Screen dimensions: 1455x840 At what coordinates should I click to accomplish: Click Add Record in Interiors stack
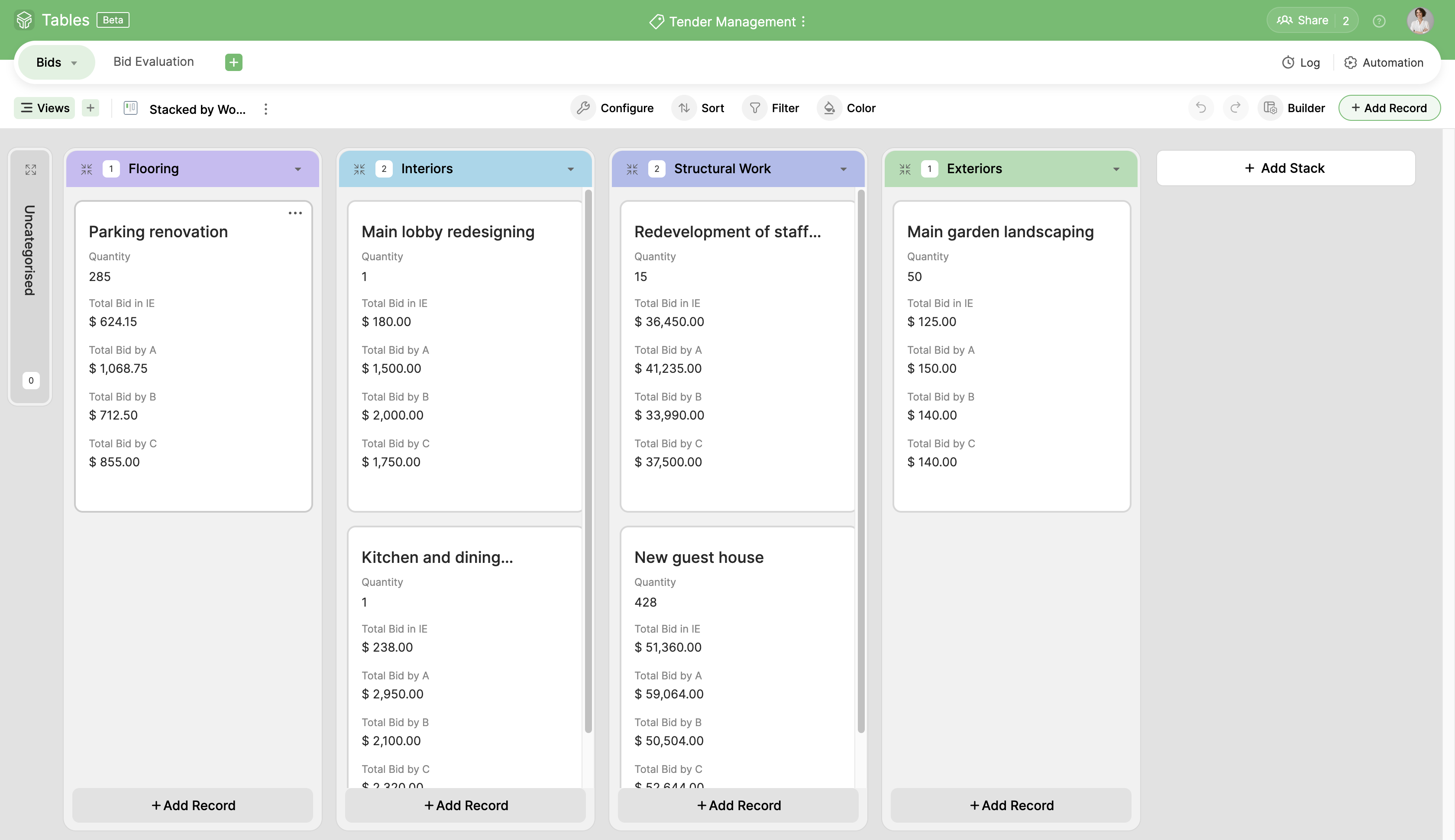[x=465, y=805]
